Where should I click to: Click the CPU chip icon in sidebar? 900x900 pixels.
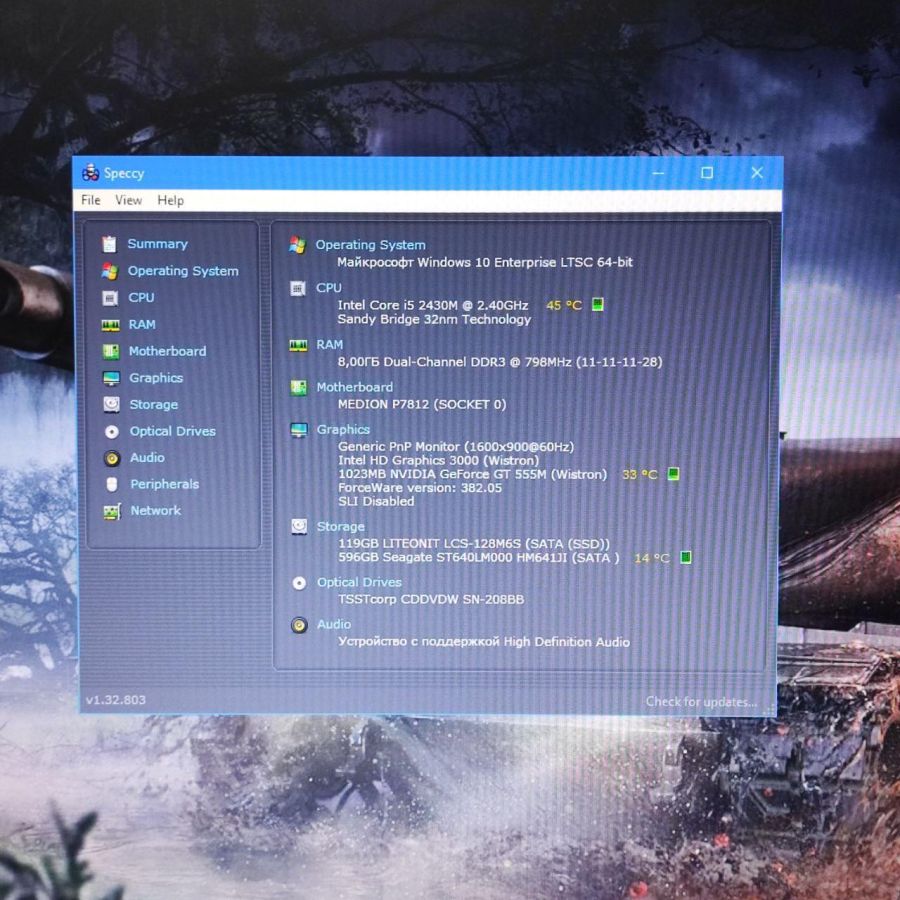click(x=110, y=298)
